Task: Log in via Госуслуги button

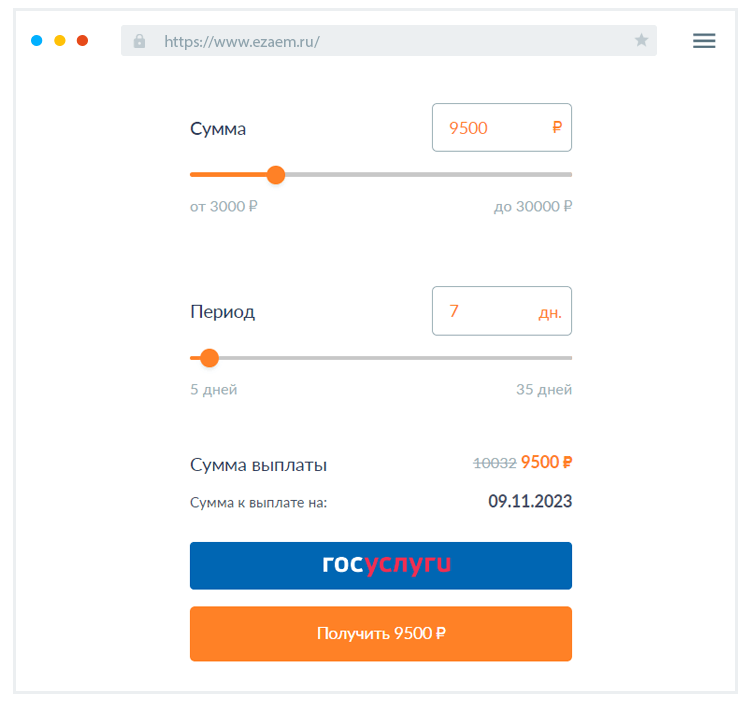Action: (381, 565)
